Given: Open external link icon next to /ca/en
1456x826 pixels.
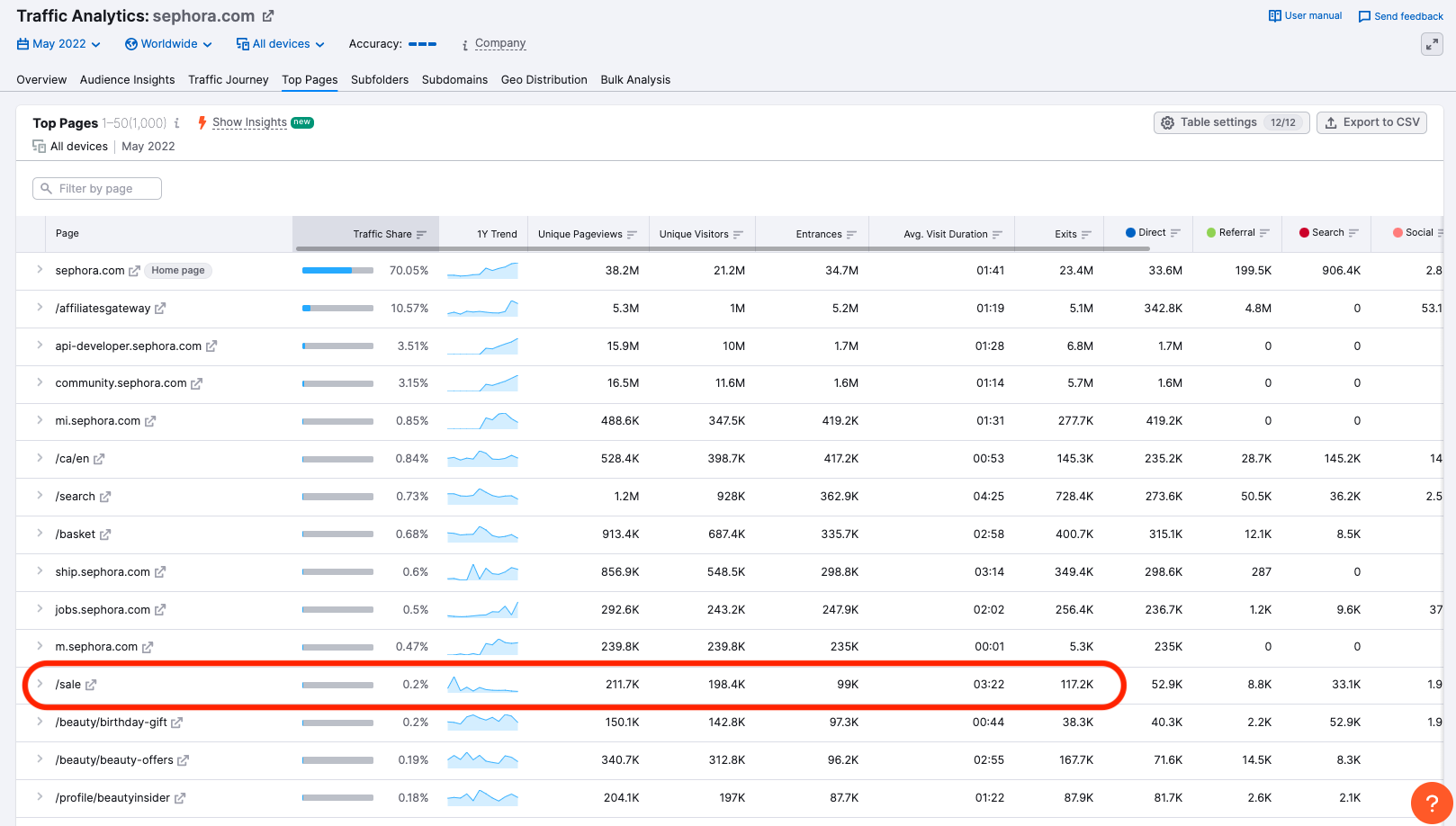Looking at the screenshot, I should (x=99, y=459).
